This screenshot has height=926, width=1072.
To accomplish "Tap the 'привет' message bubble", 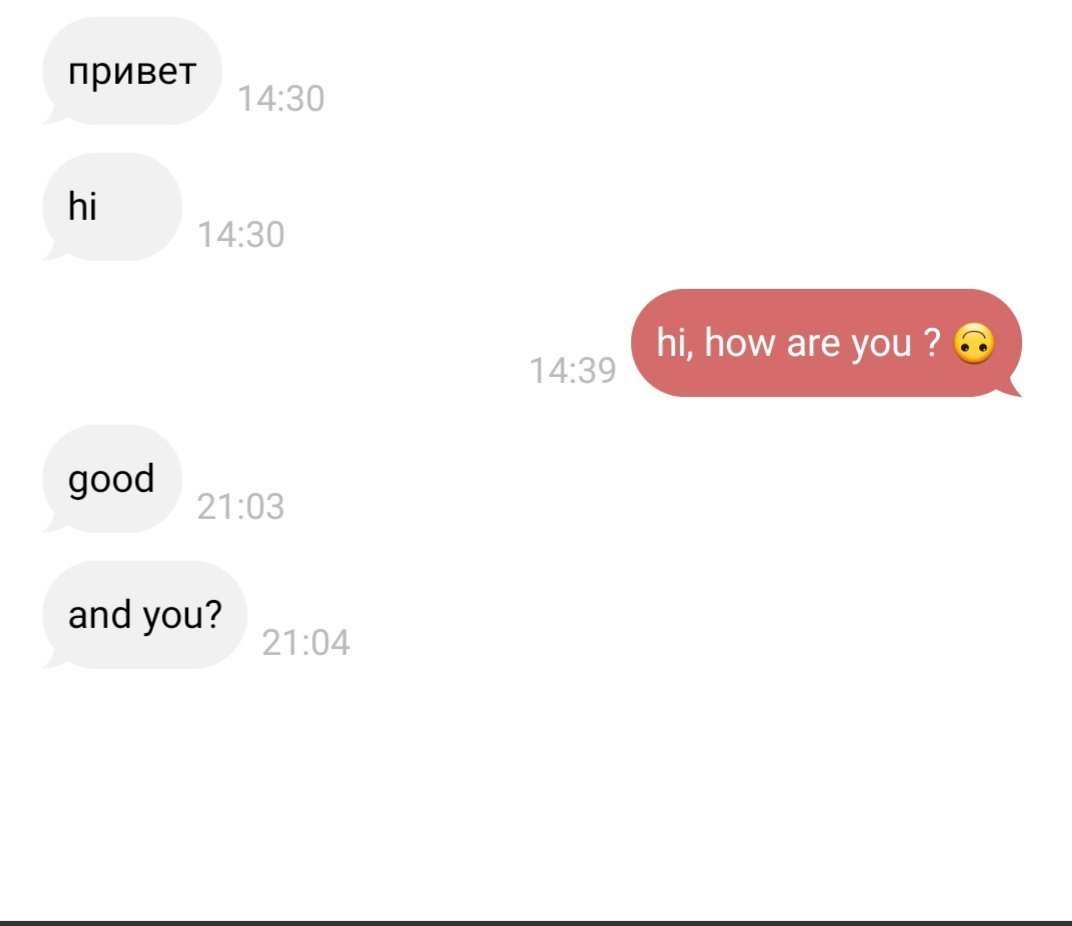I will [132, 70].
